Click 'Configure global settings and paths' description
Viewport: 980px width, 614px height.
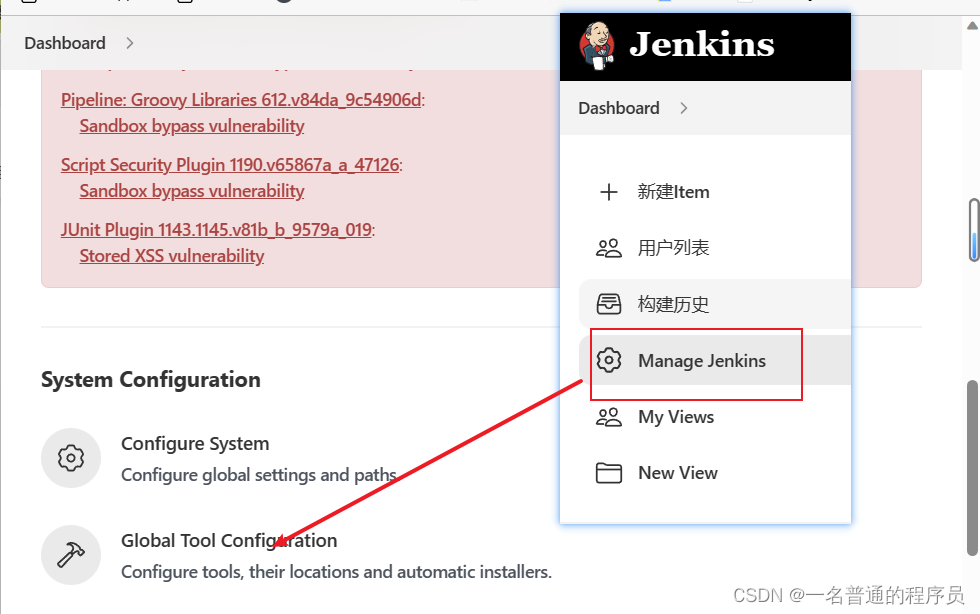tap(259, 475)
